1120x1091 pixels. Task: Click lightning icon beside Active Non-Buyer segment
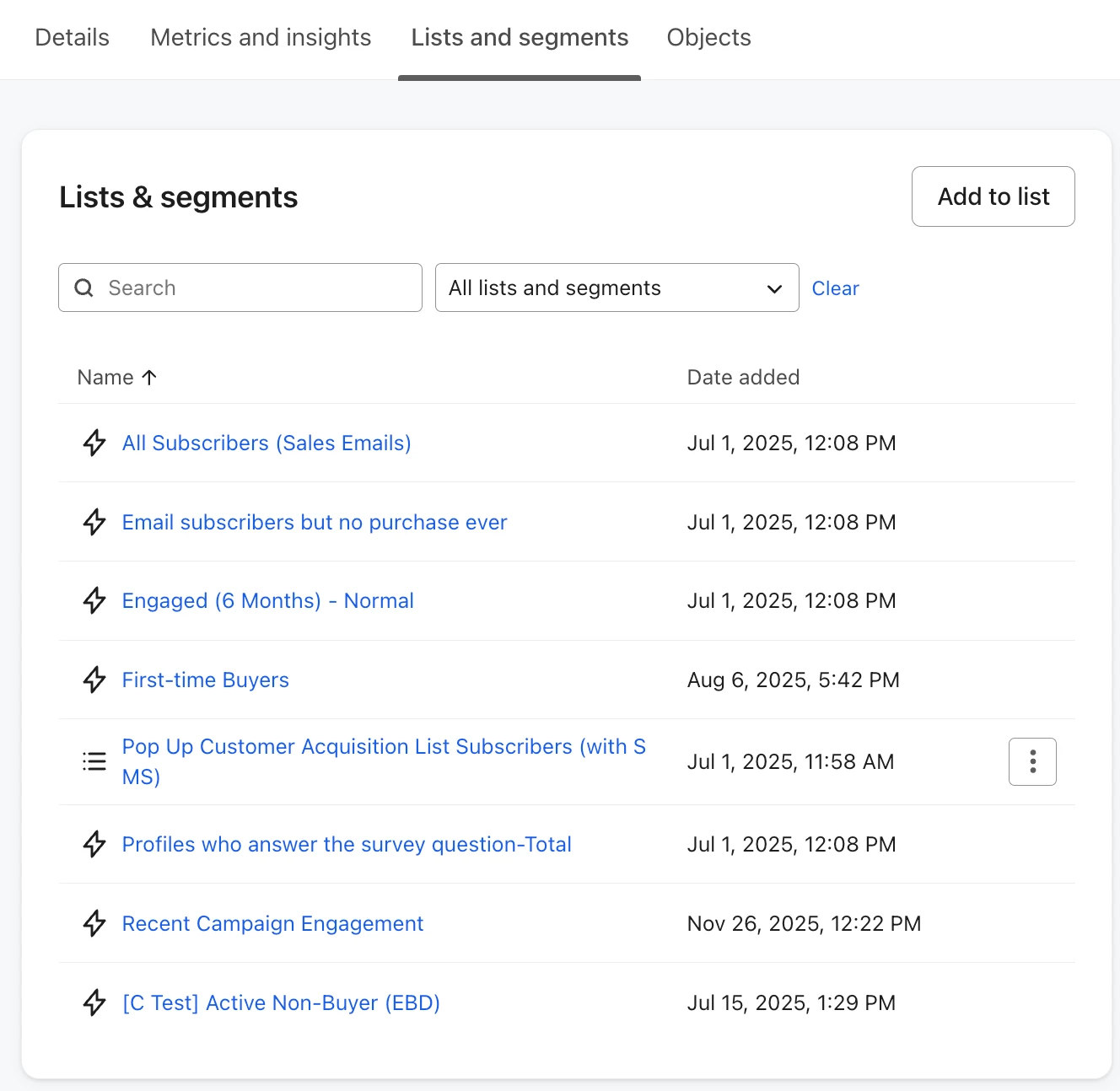(x=94, y=1002)
